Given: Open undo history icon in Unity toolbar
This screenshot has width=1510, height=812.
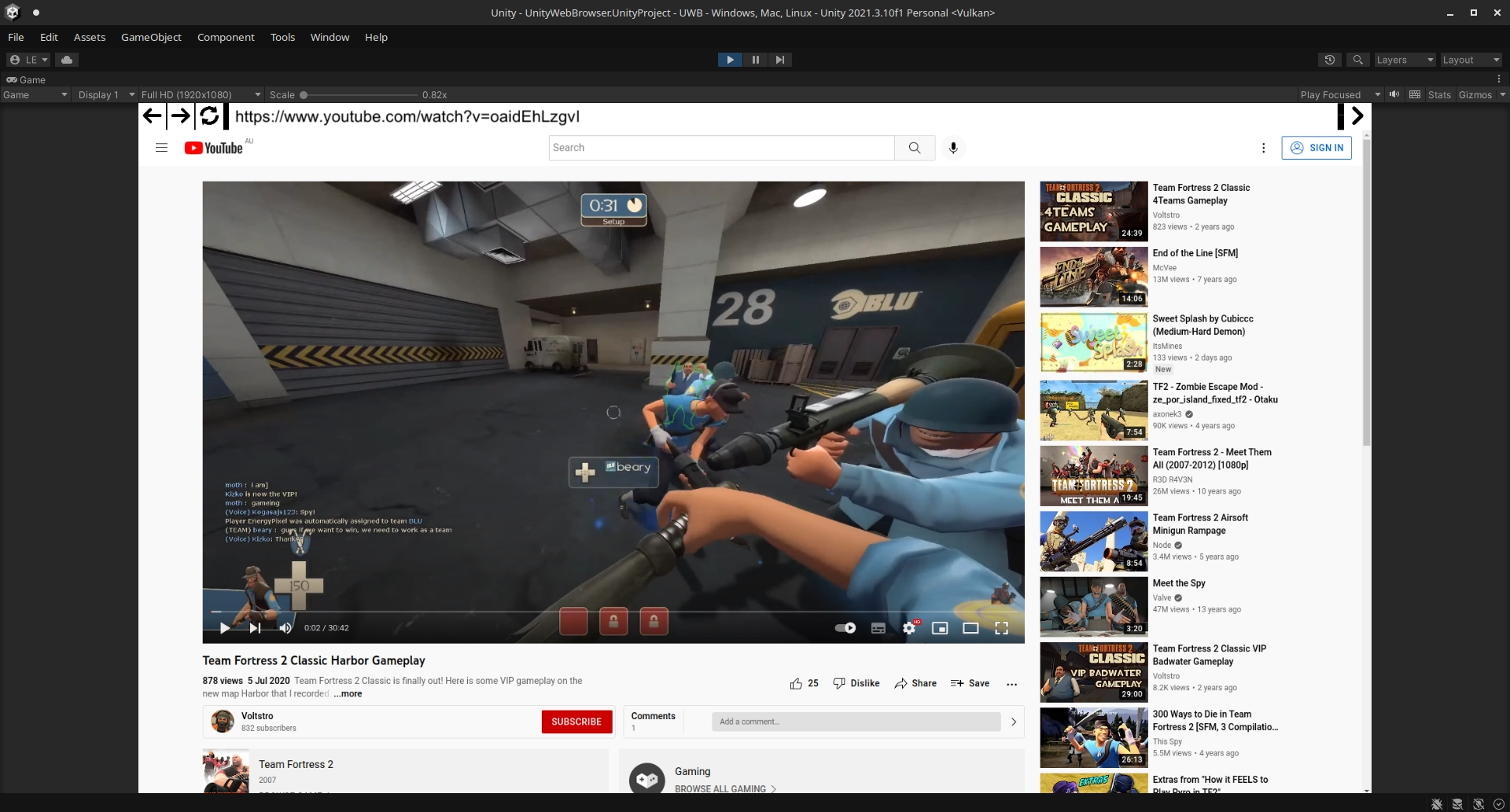Looking at the screenshot, I should [x=1330, y=60].
